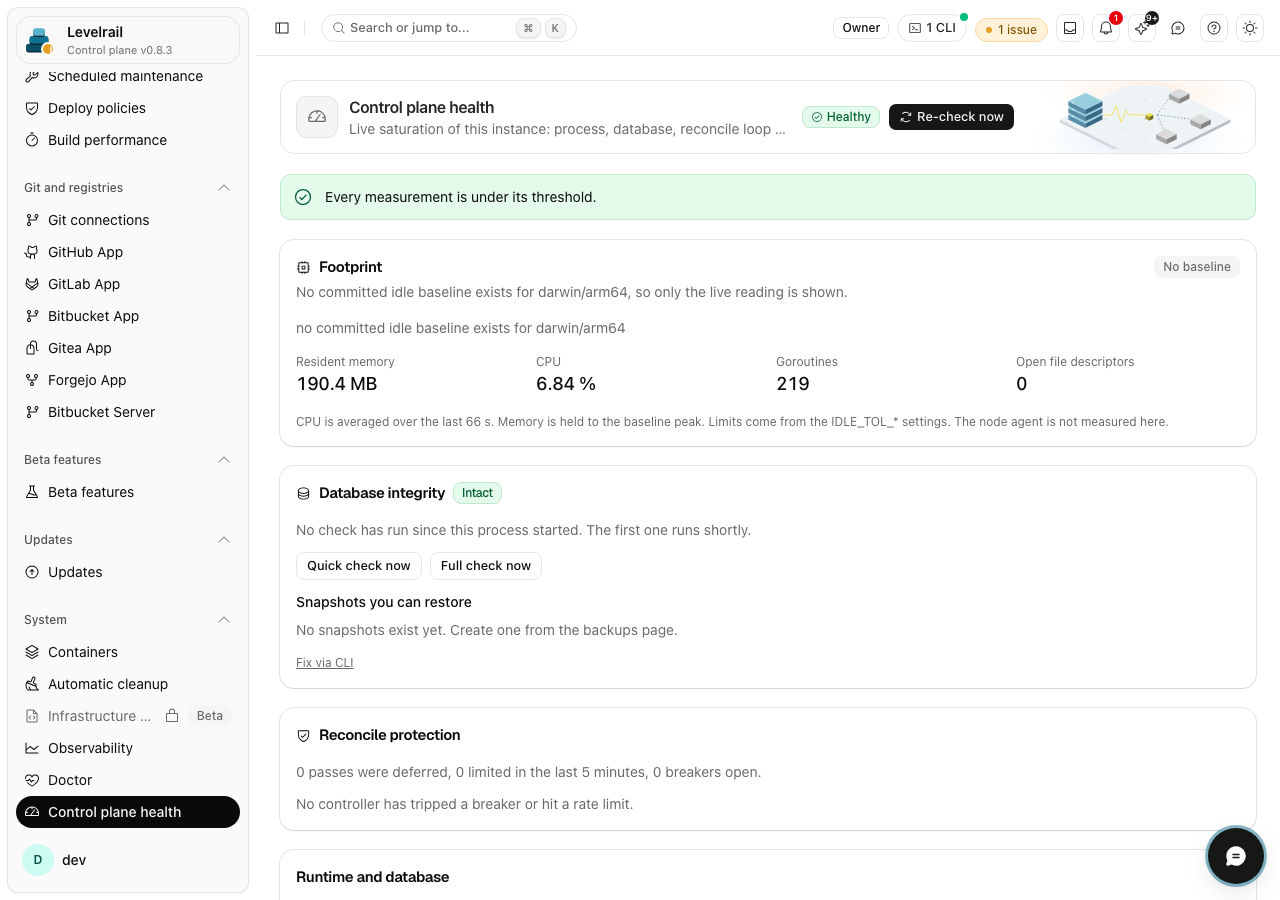Open Containers under System
The height and width of the screenshot is (900, 1280).
(x=128, y=652)
